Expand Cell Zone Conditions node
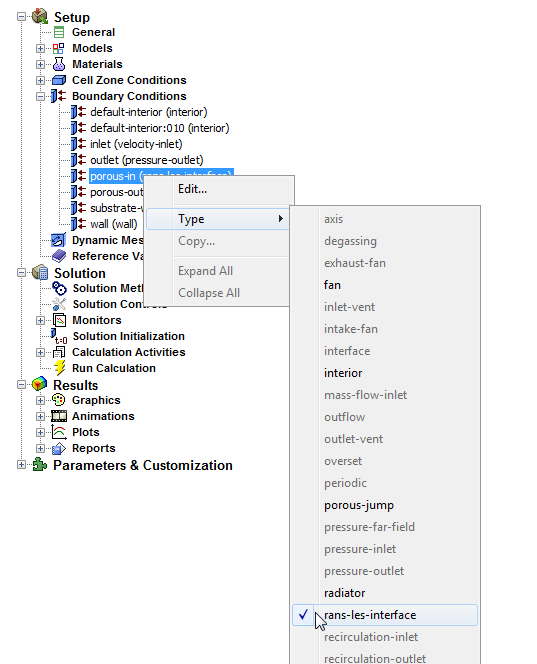This screenshot has width=537, height=664. point(40,80)
